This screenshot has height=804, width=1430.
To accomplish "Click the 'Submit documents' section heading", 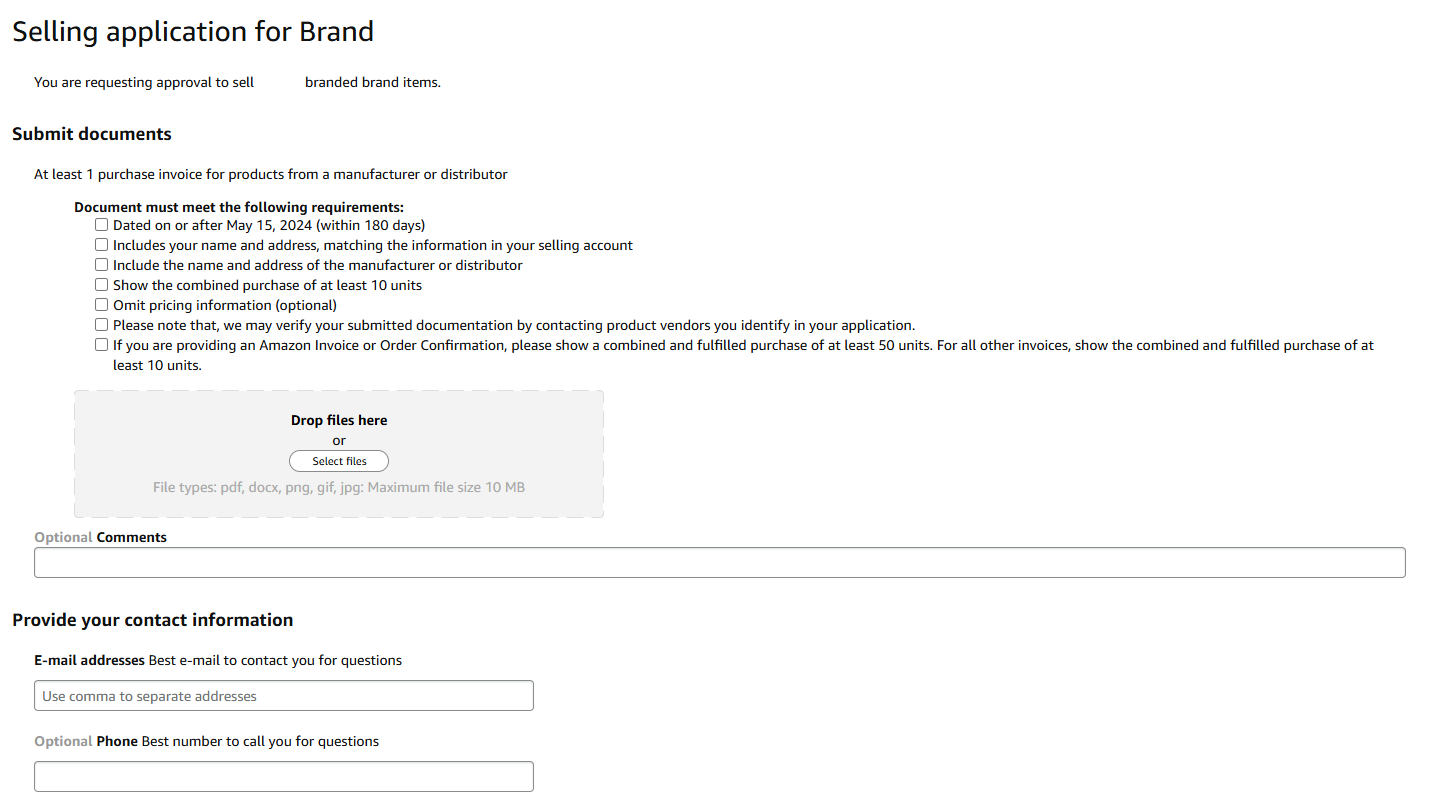I will tap(92, 134).
